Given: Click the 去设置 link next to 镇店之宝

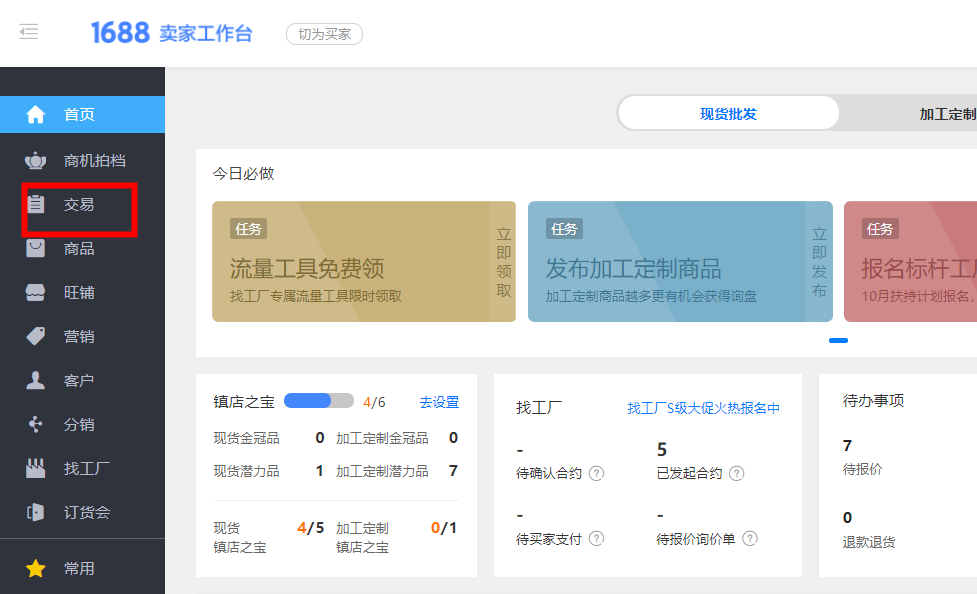Looking at the screenshot, I should (440, 401).
